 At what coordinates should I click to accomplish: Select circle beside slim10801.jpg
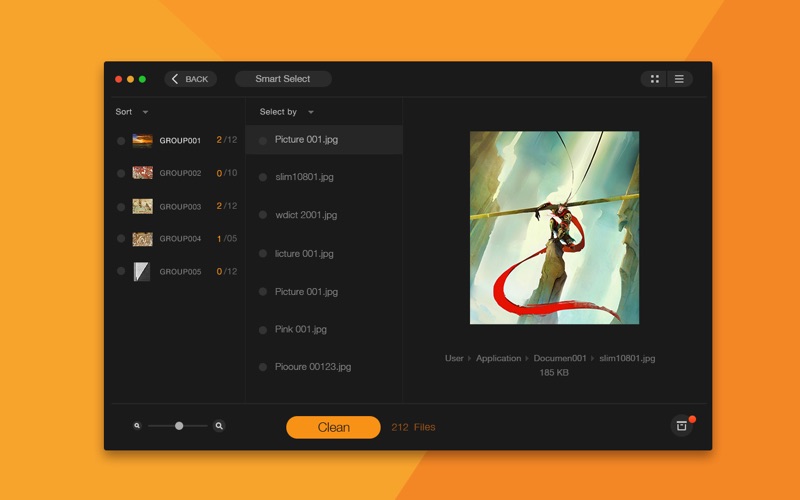coord(263,177)
